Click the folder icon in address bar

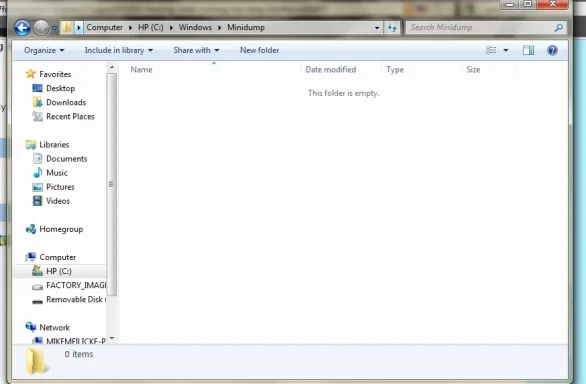(x=67, y=27)
